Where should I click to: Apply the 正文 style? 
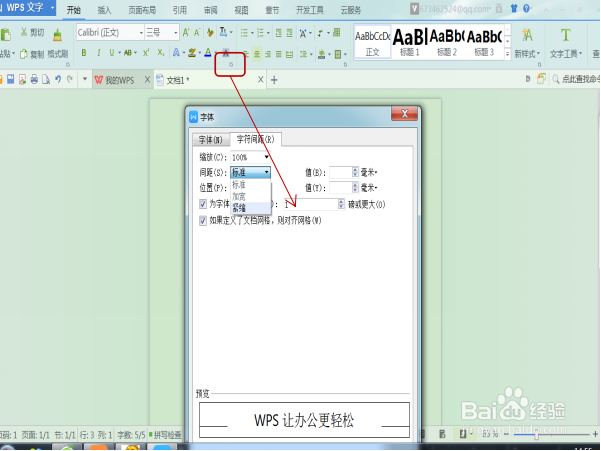point(372,42)
